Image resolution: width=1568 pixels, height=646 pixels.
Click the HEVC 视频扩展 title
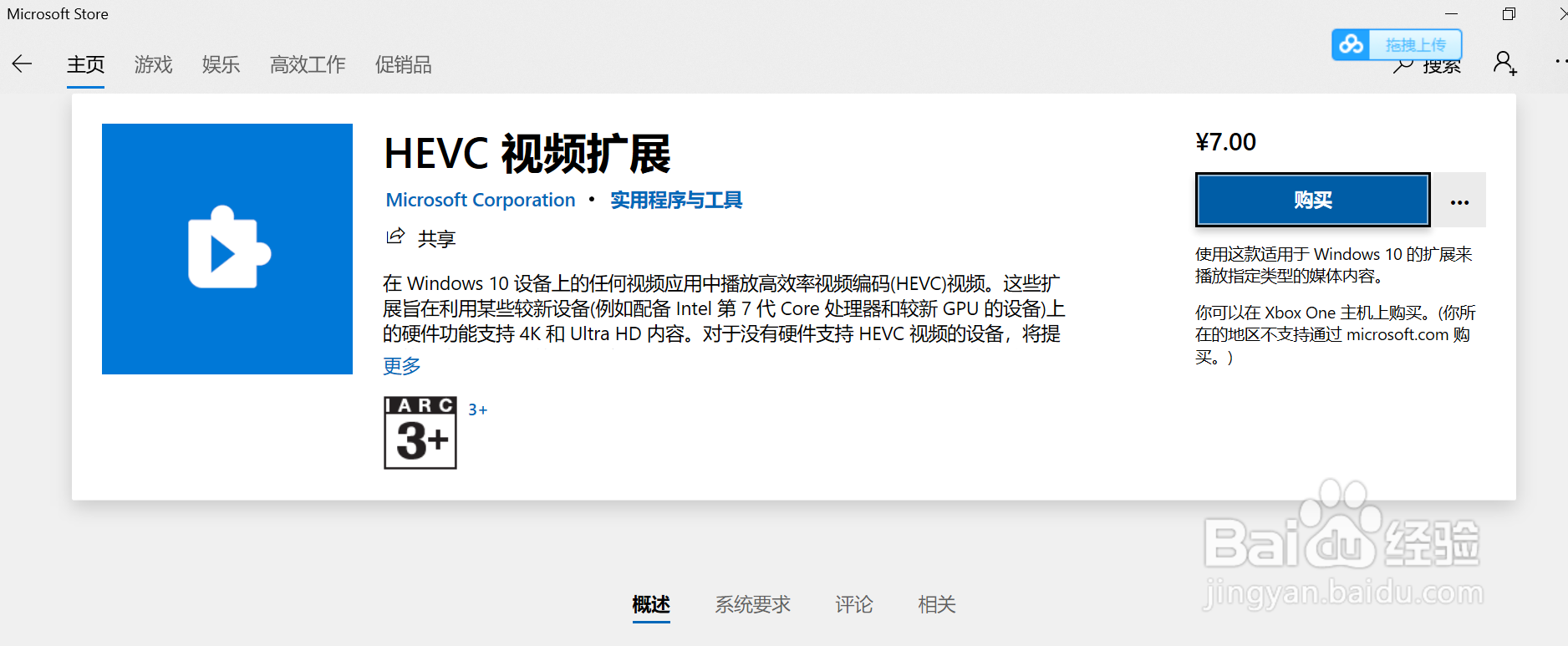tap(527, 154)
